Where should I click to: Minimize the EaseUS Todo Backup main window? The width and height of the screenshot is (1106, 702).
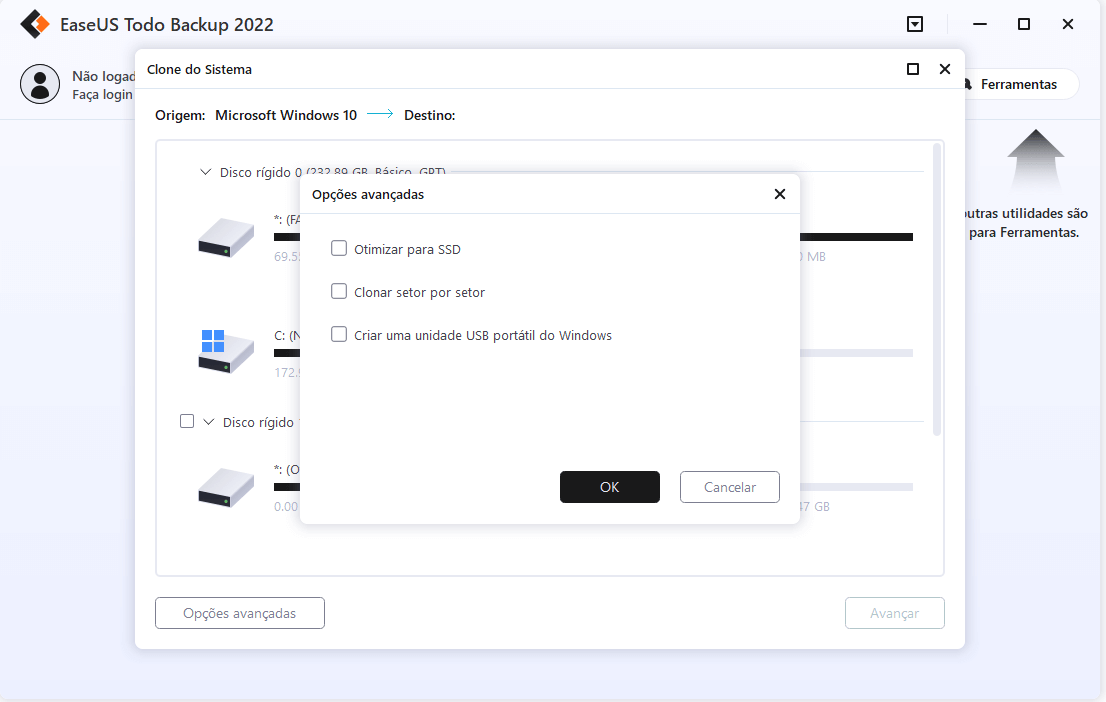(980, 24)
